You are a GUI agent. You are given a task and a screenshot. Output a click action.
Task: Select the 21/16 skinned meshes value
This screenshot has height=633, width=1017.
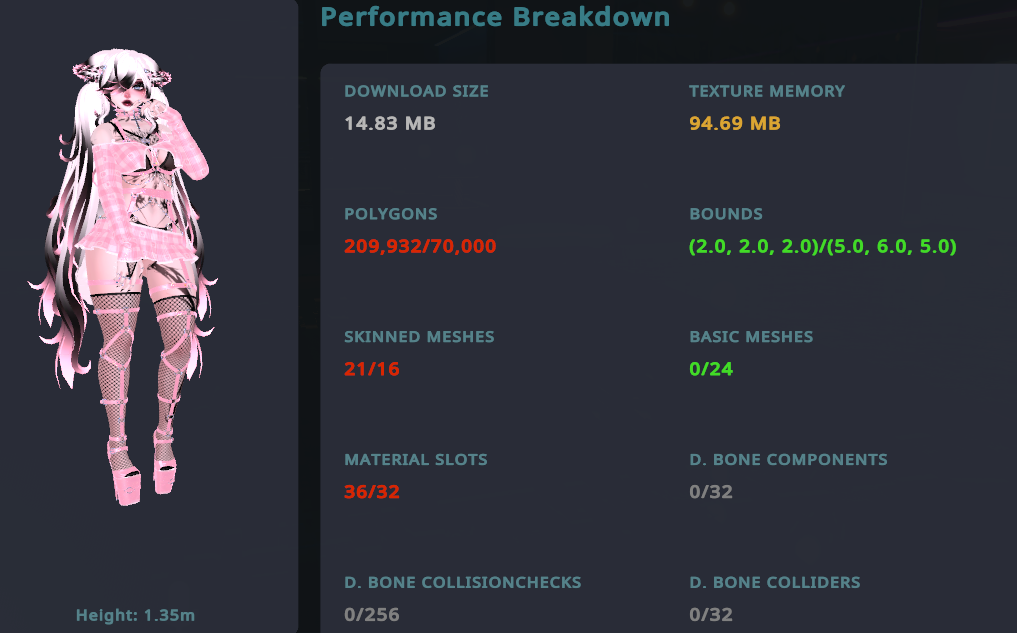tap(372, 369)
